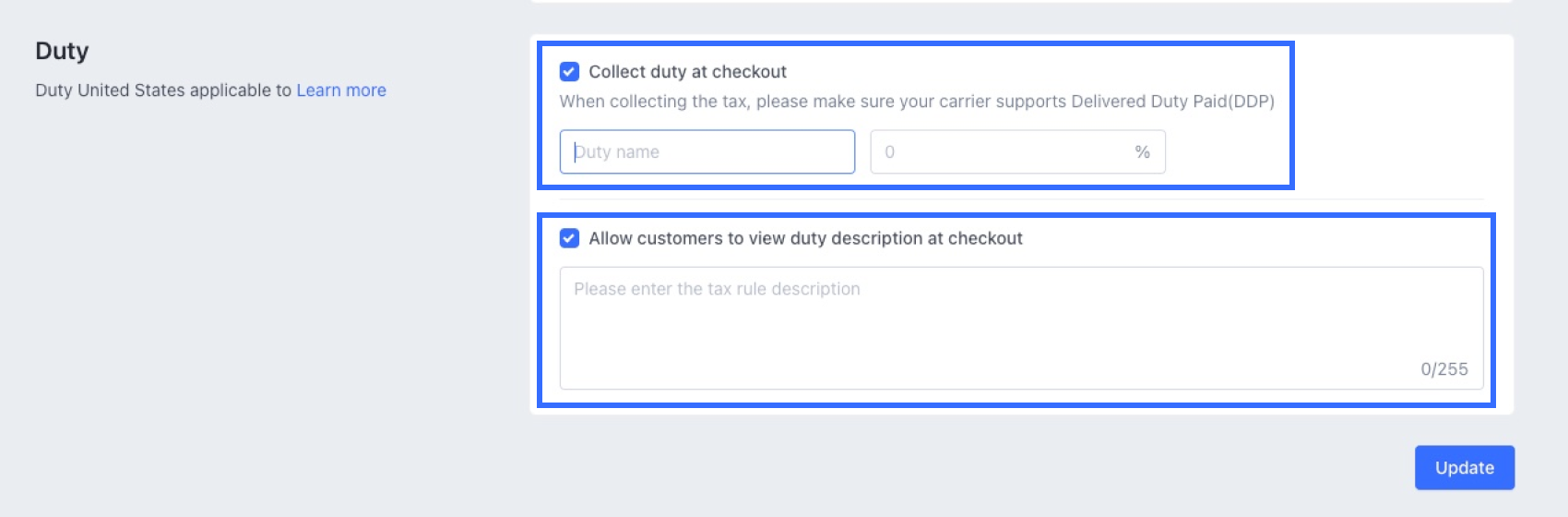This screenshot has width=1568, height=517.
Task: Focus the Duty name input field
Action: click(x=707, y=151)
